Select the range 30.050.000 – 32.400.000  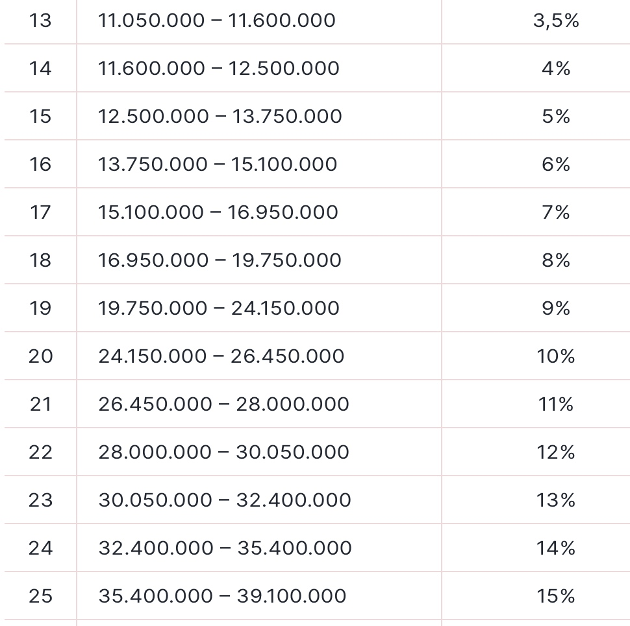point(225,500)
